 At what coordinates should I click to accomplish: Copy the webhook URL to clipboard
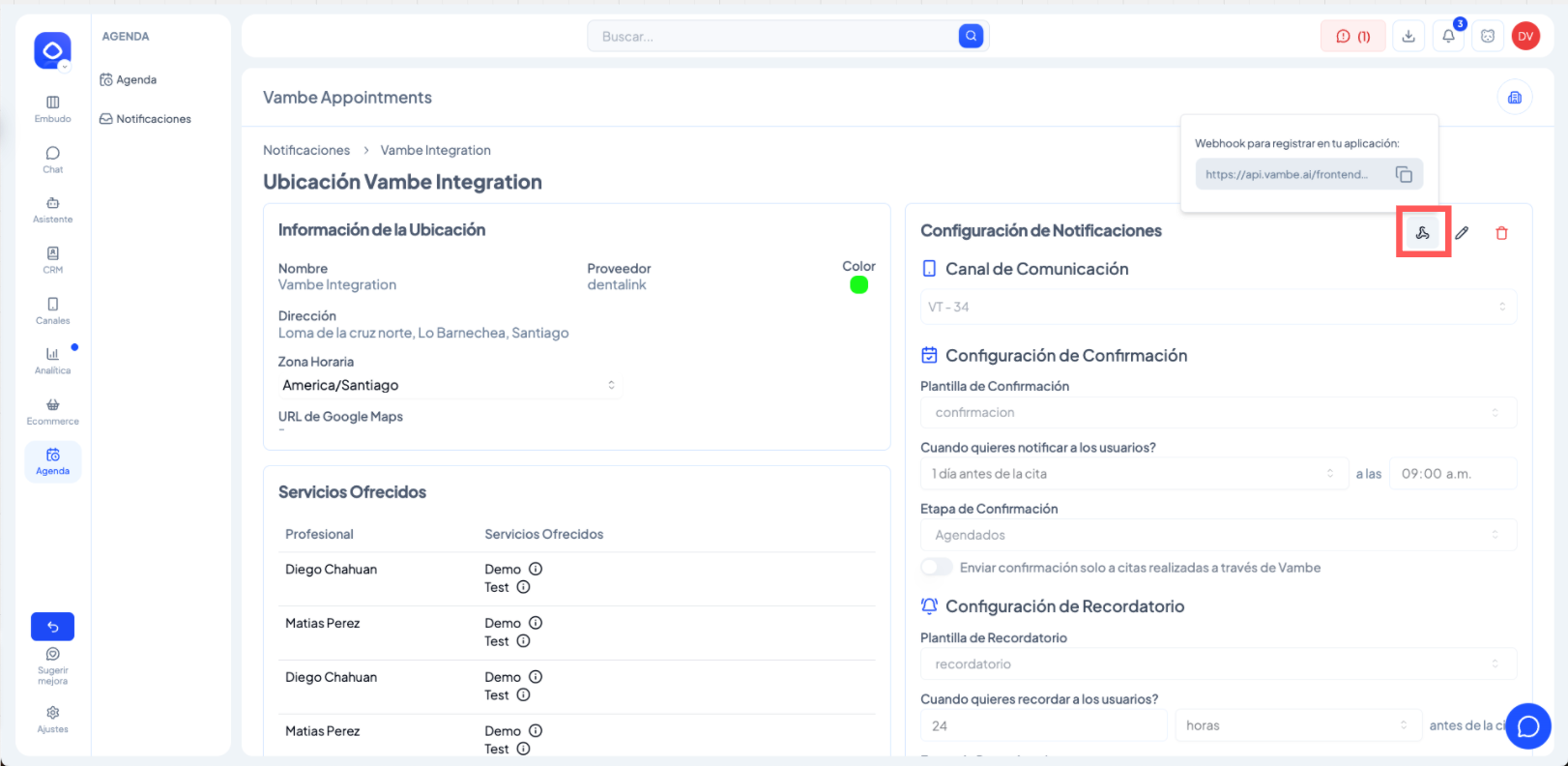(1404, 175)
